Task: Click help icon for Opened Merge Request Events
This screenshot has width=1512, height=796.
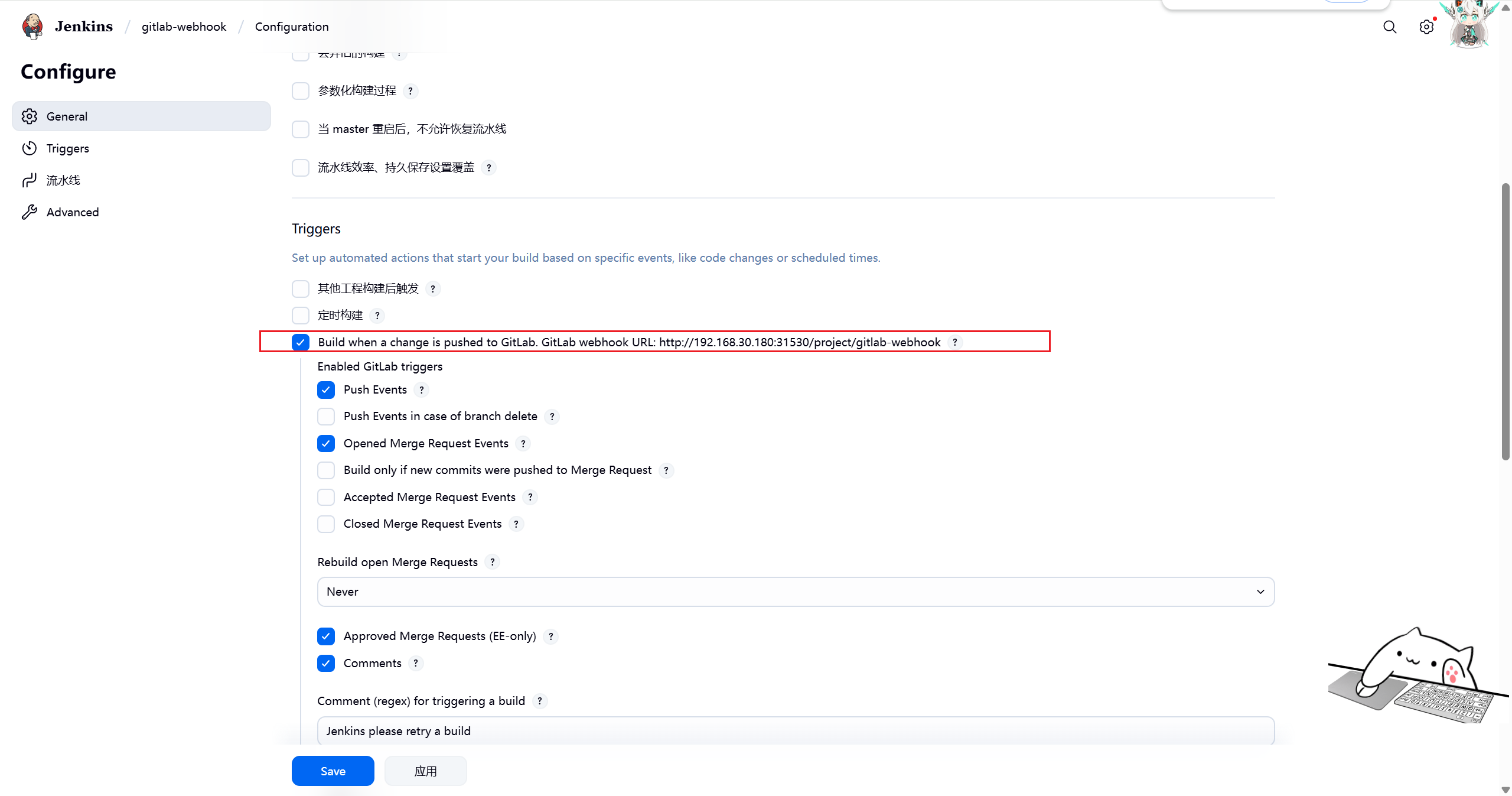Action: click(x=523, y=444)
